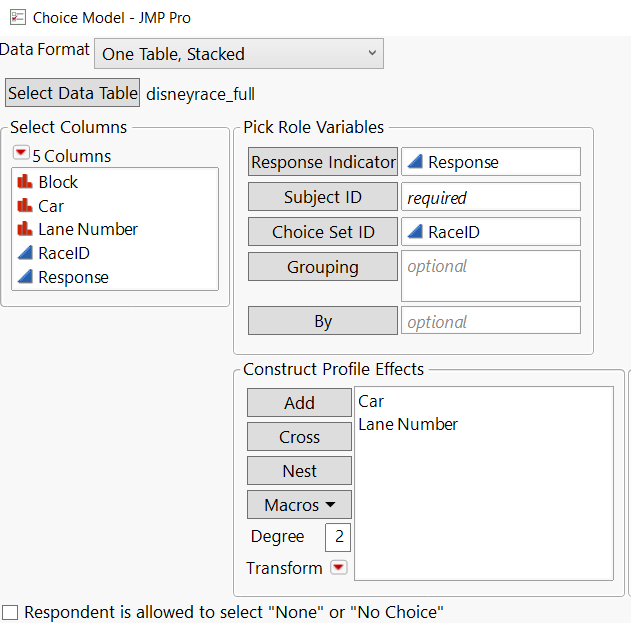
Task: Click the Lane Number column type icon
Action: click(x=25, y=229)
